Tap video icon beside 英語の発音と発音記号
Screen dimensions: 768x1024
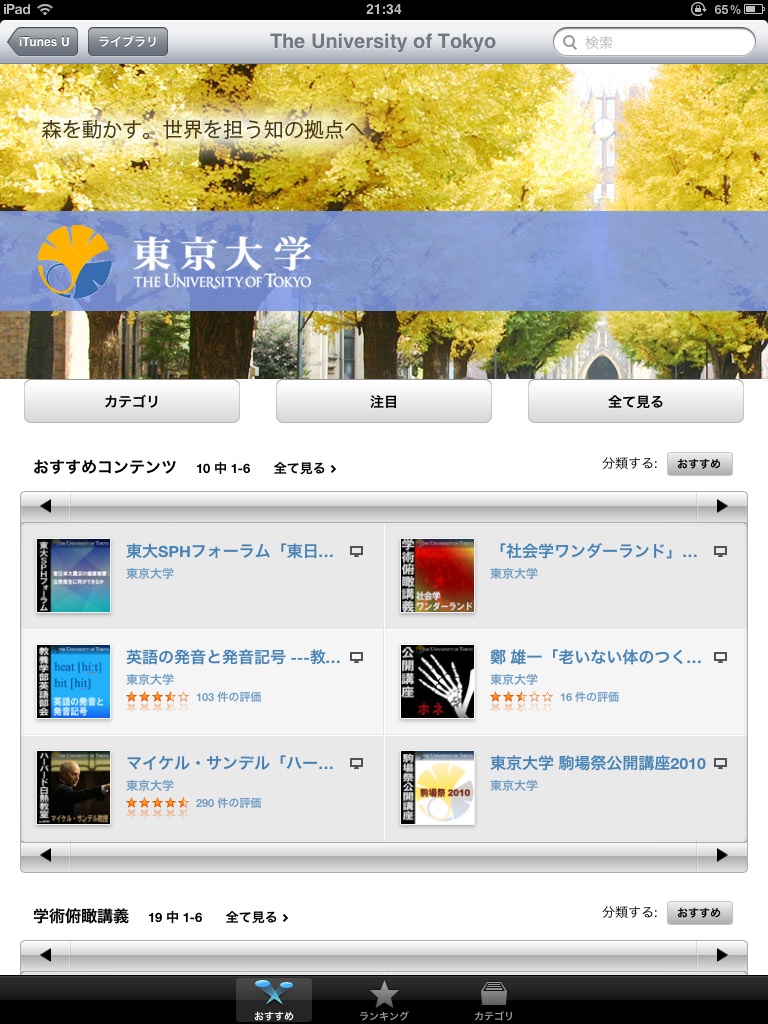[356, 658]
